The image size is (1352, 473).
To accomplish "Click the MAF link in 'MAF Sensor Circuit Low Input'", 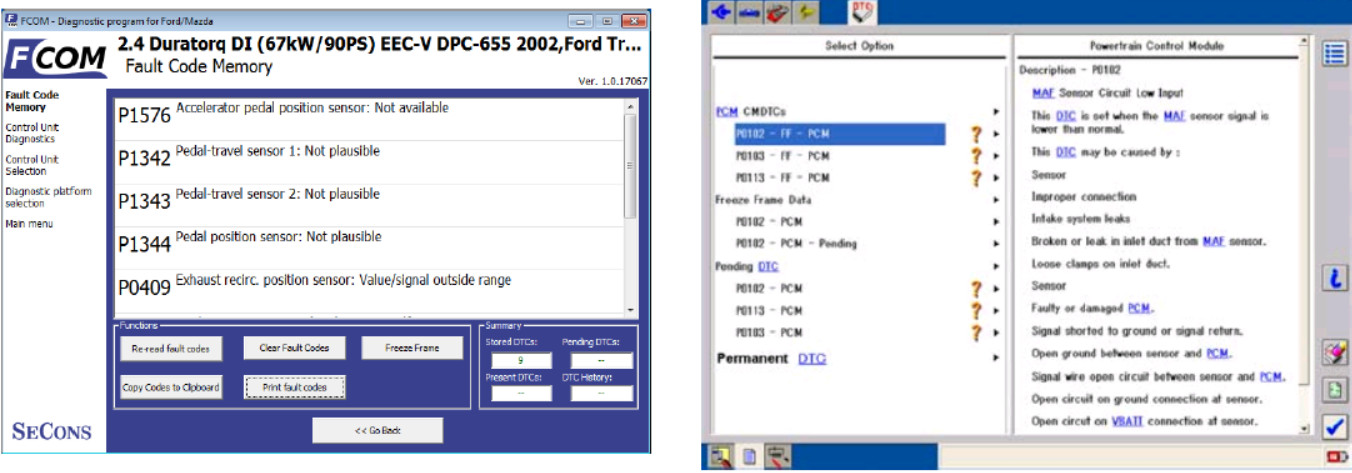I will coord(1041,93).
